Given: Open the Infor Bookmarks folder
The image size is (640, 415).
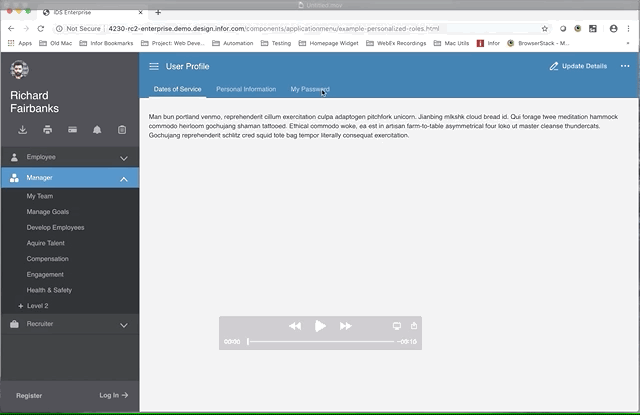Looking at the screenshot, I should (x=106, y=43).
